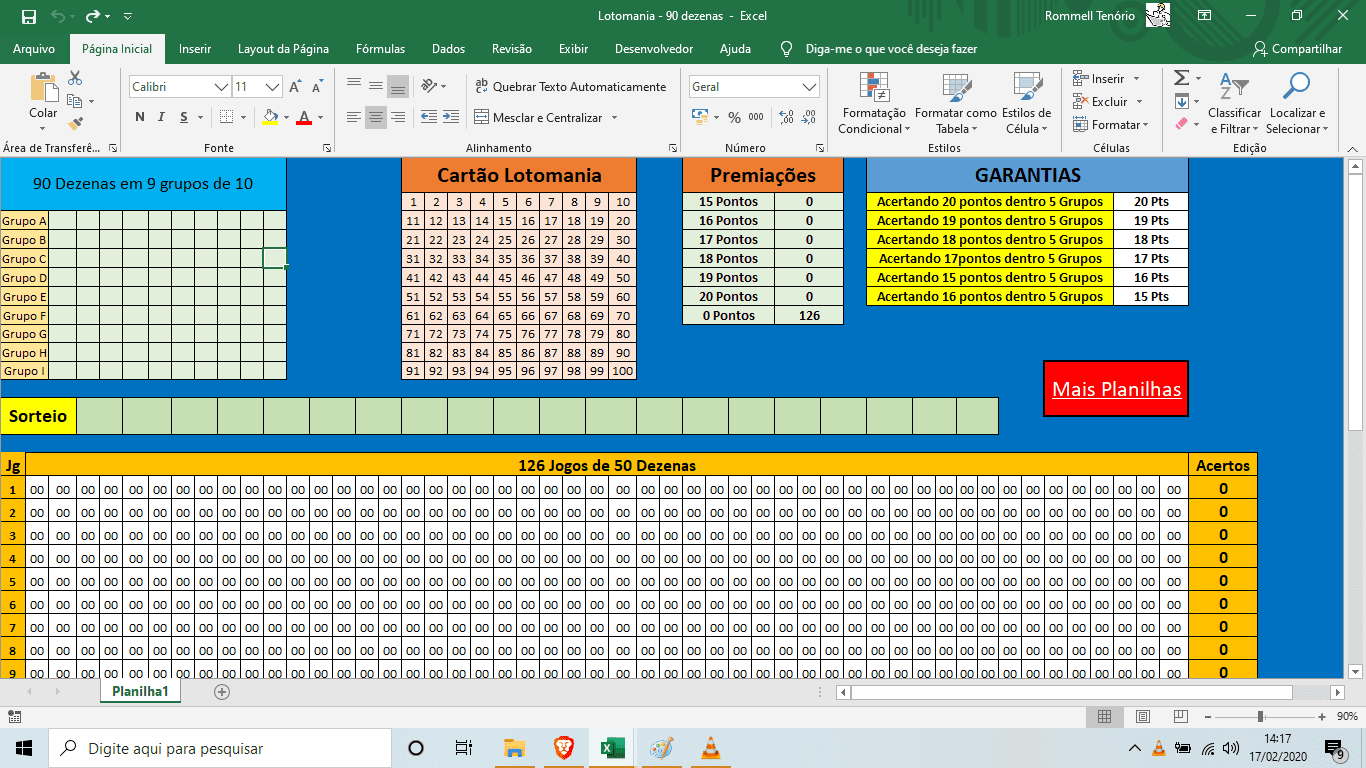The width and height of the screenshot is (1366, 768).
Task: Open the Calibri font name dropdown
Action: [222, 87]
